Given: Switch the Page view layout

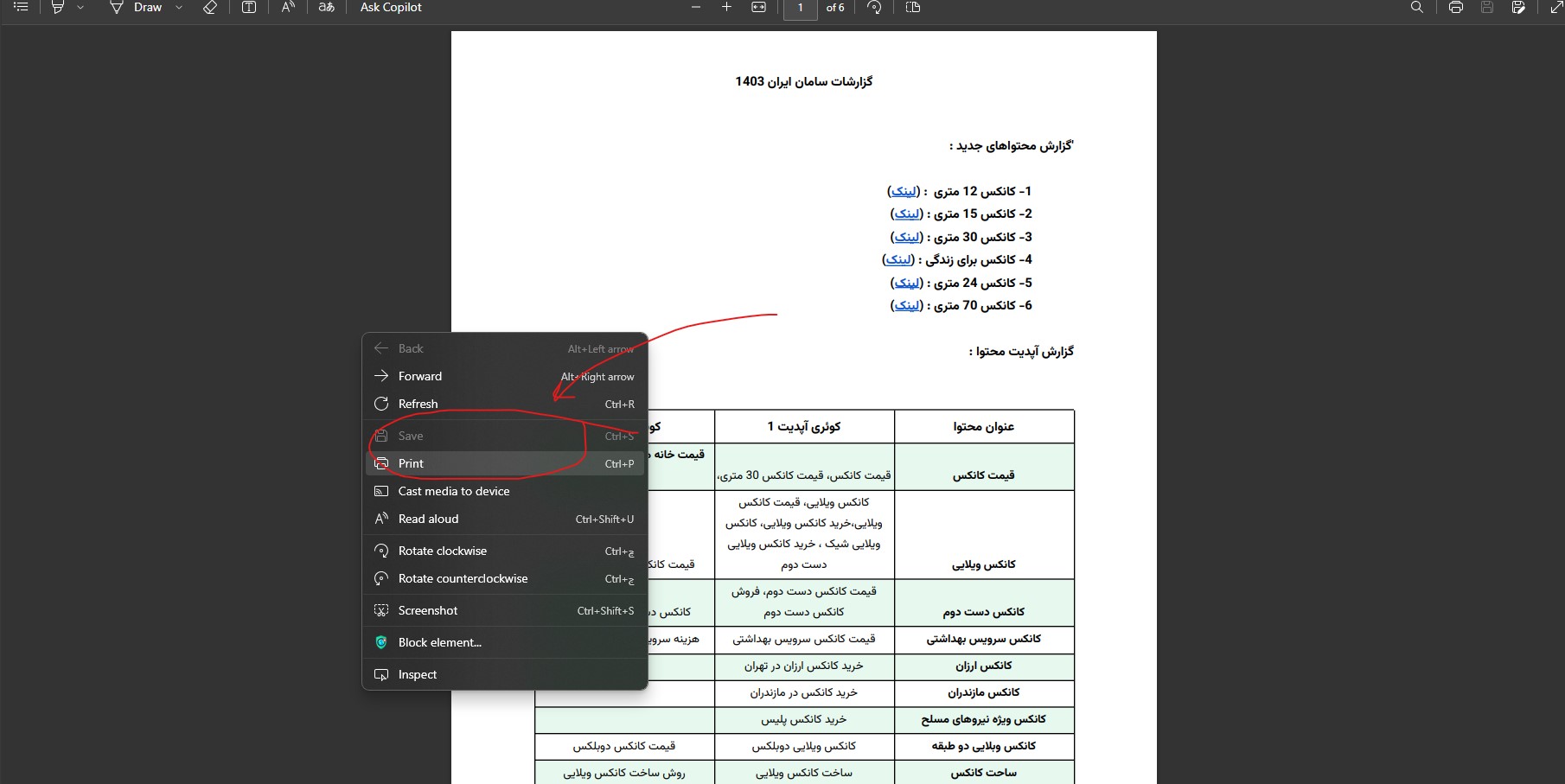Looking at the screenshot, I should click(x=913, y=7).
